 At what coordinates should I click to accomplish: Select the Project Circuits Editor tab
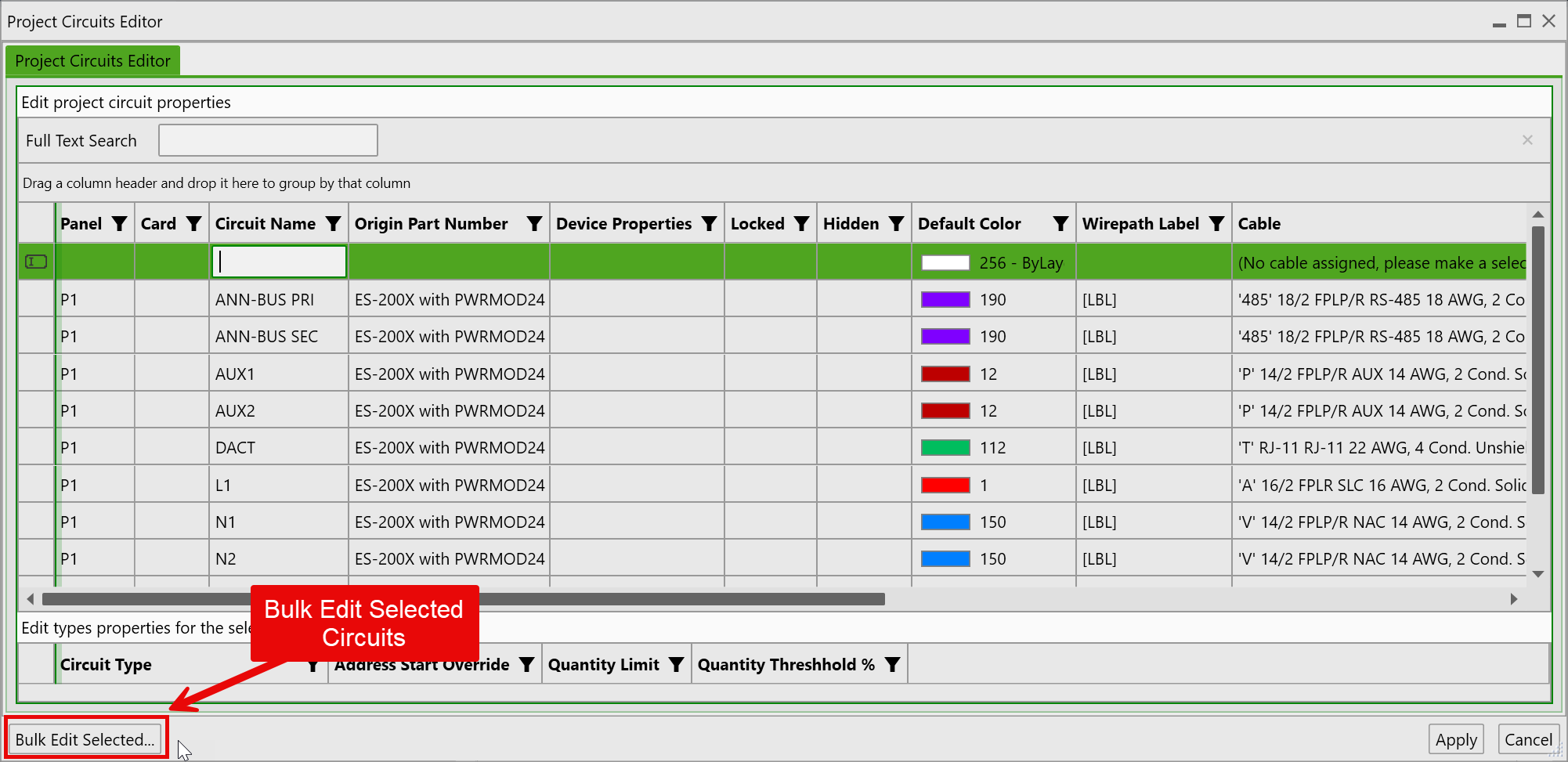(x=92, y=60)
